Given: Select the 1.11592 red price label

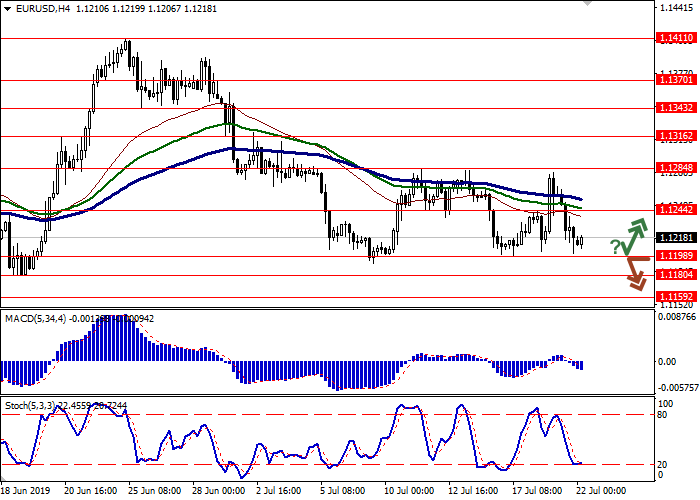Looking at the screenshot, I should [x=677, y=298].
